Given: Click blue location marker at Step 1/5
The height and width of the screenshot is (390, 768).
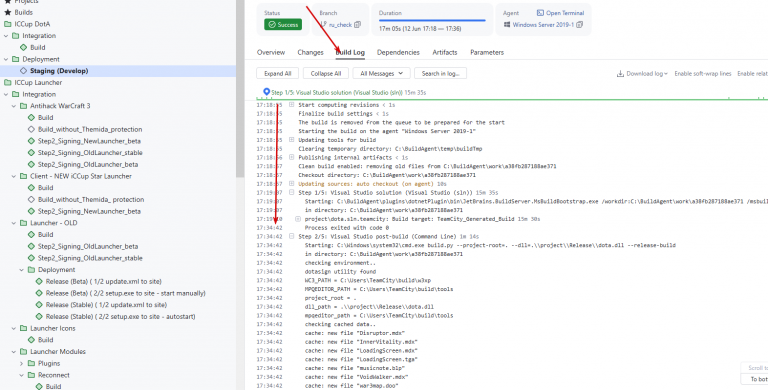Looking at the screenshot, I should 266,92.
